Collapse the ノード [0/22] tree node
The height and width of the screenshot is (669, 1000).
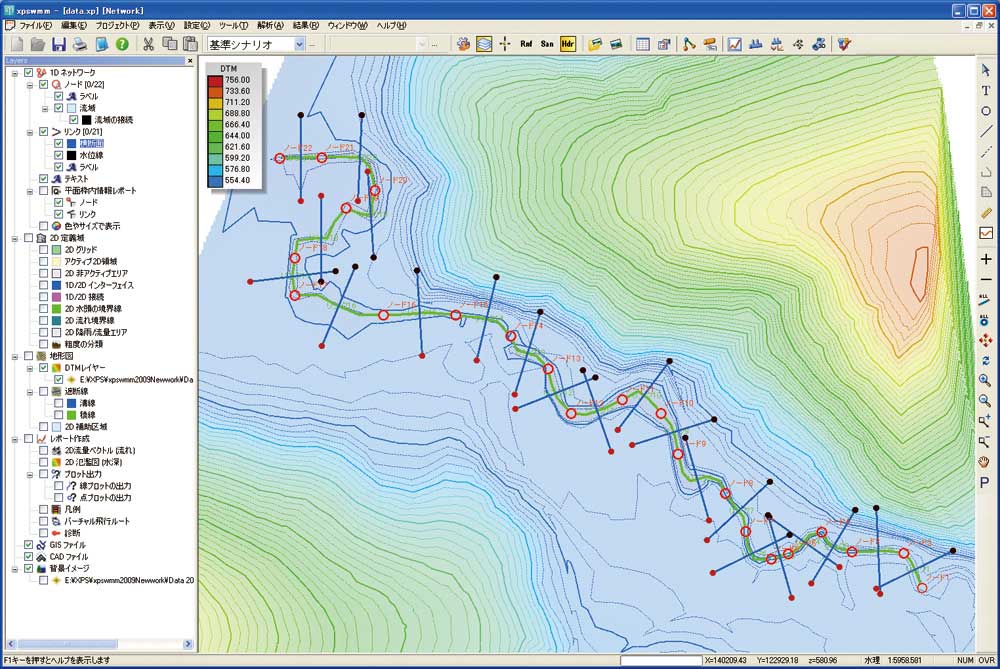coord(29,84)
